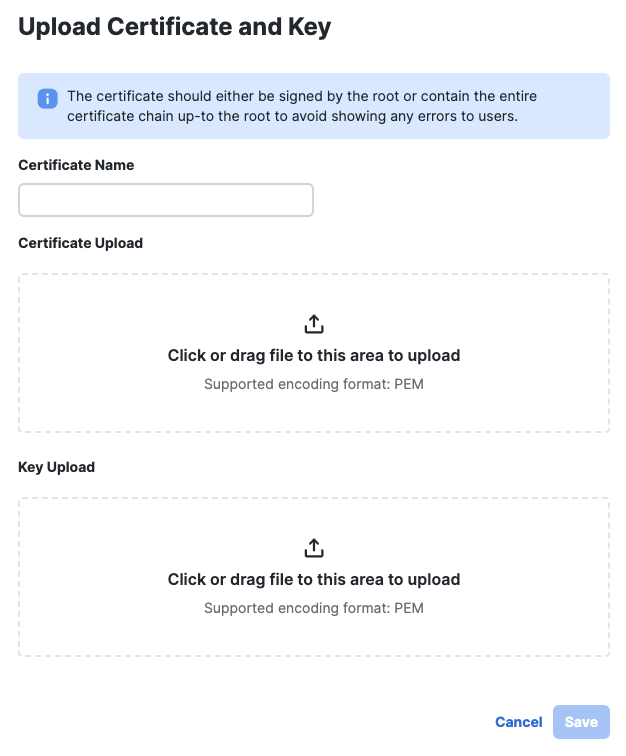Click the upload prompt text in Certificate Upload
This screenshot has width=626, height=756.
[314, 355]
